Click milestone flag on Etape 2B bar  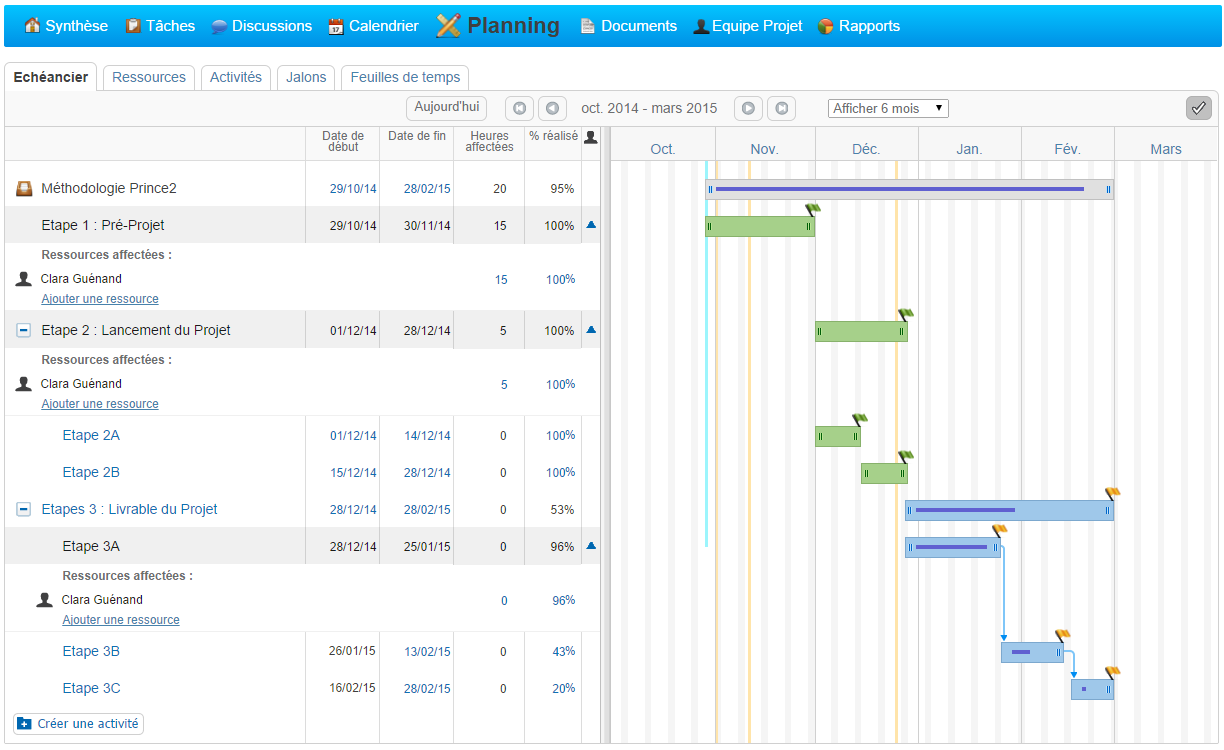pos(905,456)
